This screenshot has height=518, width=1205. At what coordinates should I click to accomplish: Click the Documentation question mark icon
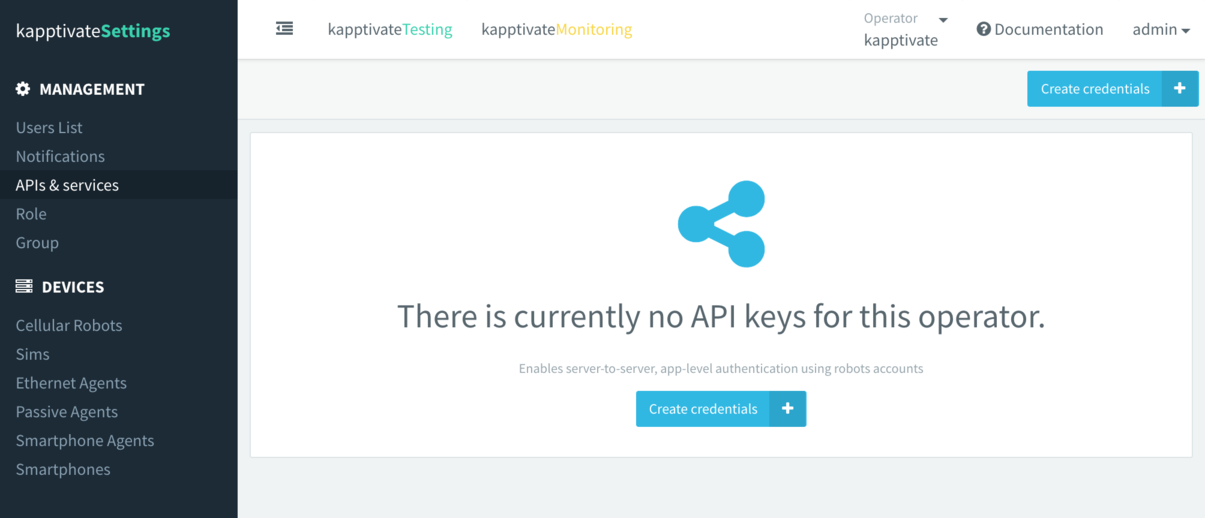(984, 30)
